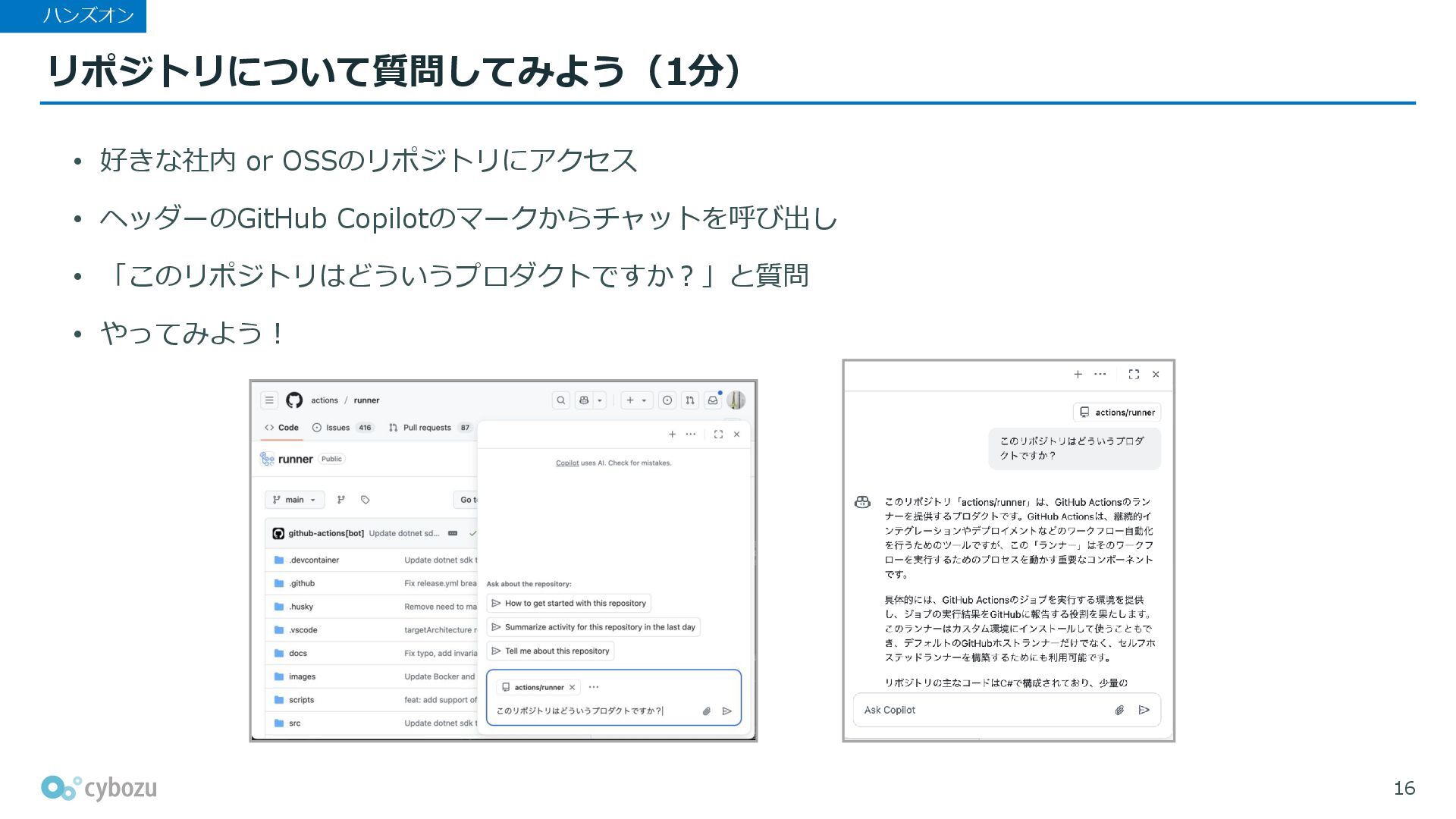Open the src folder
Image resolution: width=1456 pixels, height=819 pixels.
(294, 723)
